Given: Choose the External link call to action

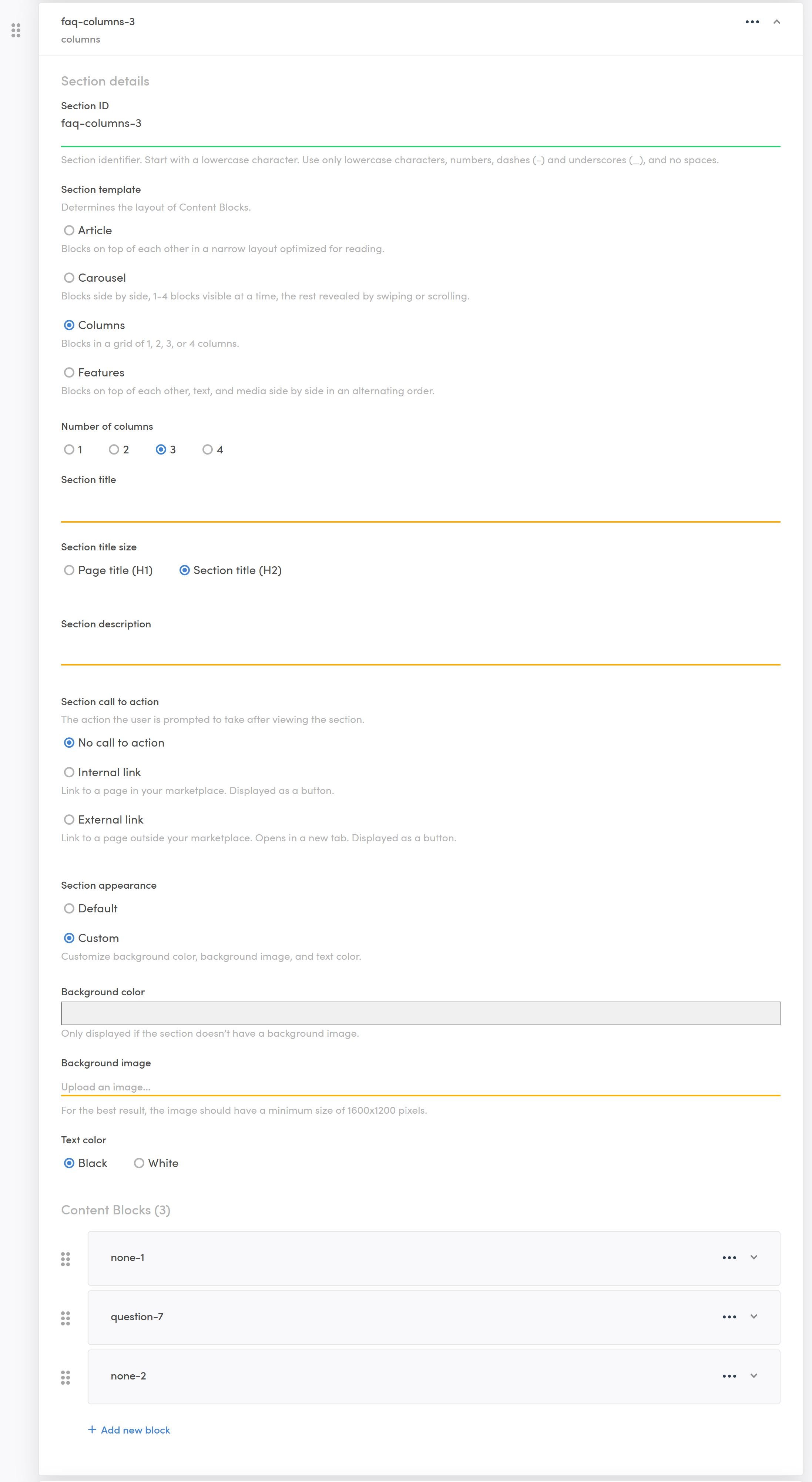Looking at the screenshot, I should pyautogui.click(x=70, y=820).
